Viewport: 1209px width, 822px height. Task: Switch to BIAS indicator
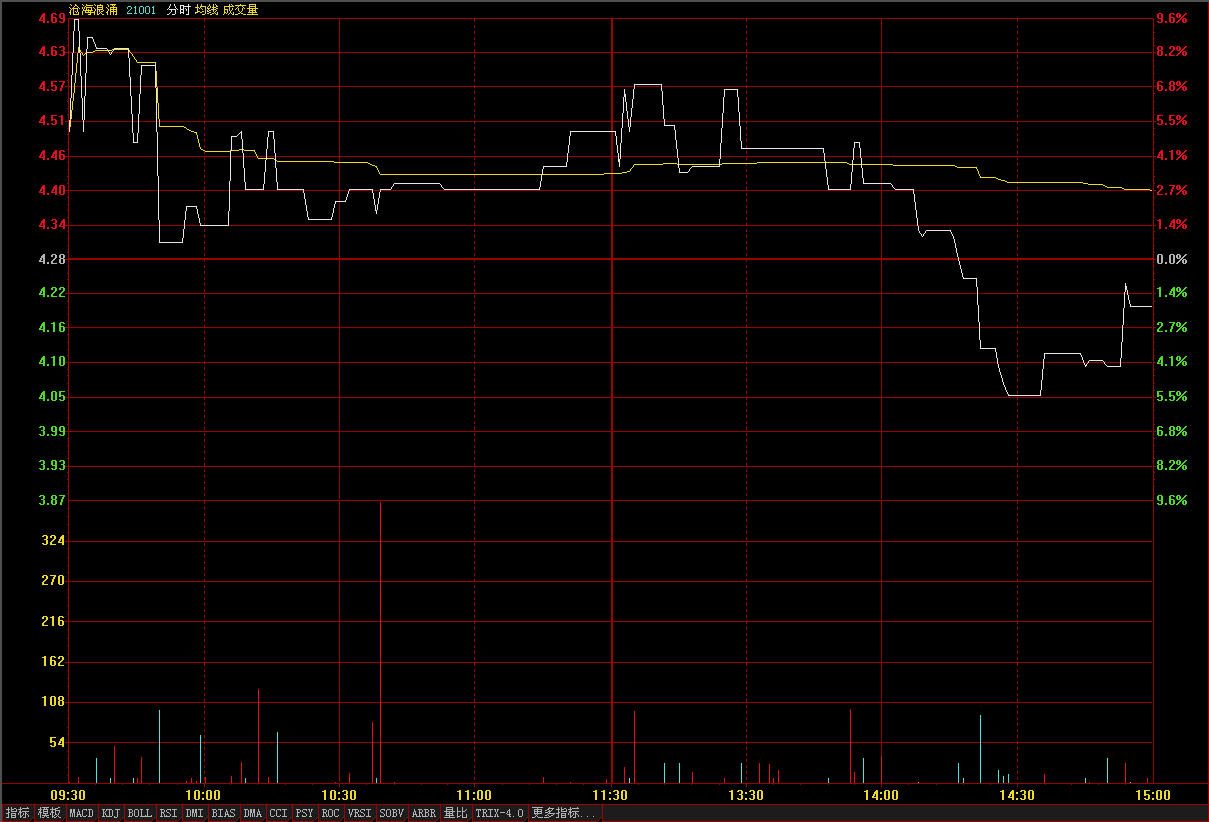coord(224,813)
